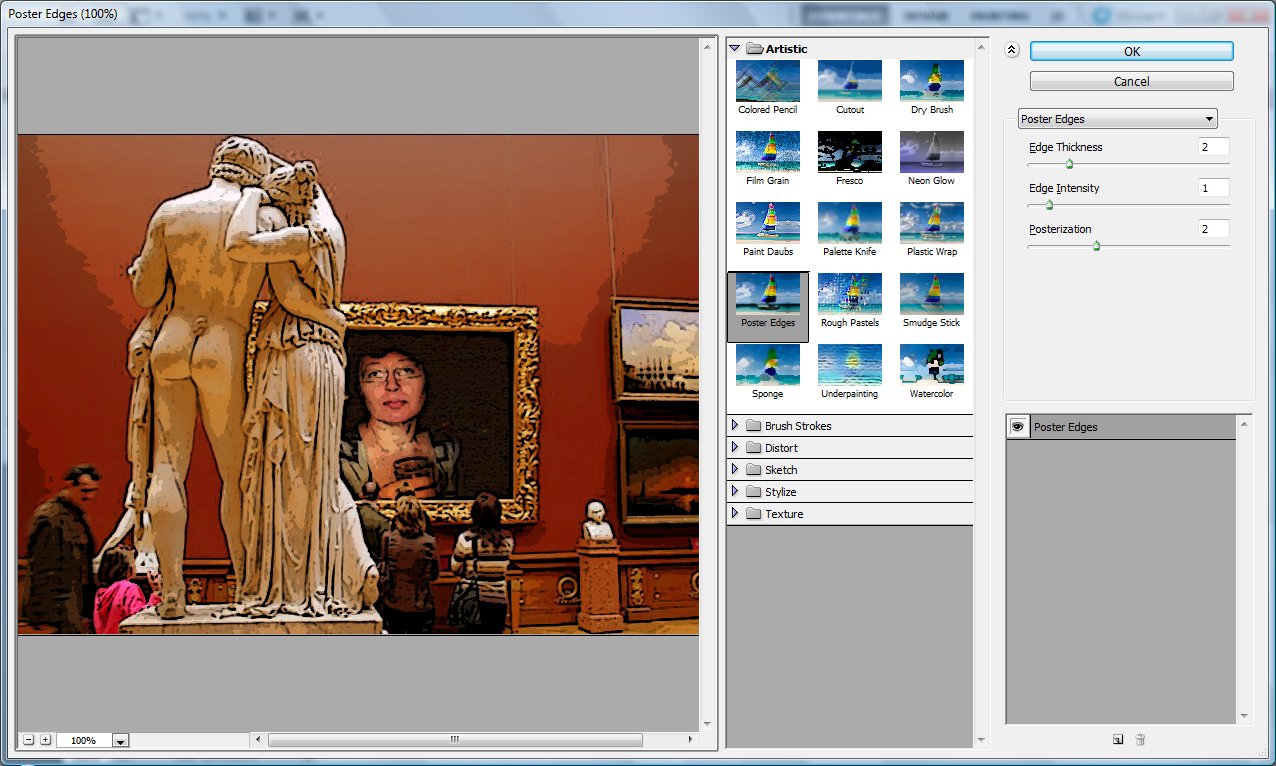Screen dimensions: 1276x766
Task: Click the filtered preview image
Action: 358,384
